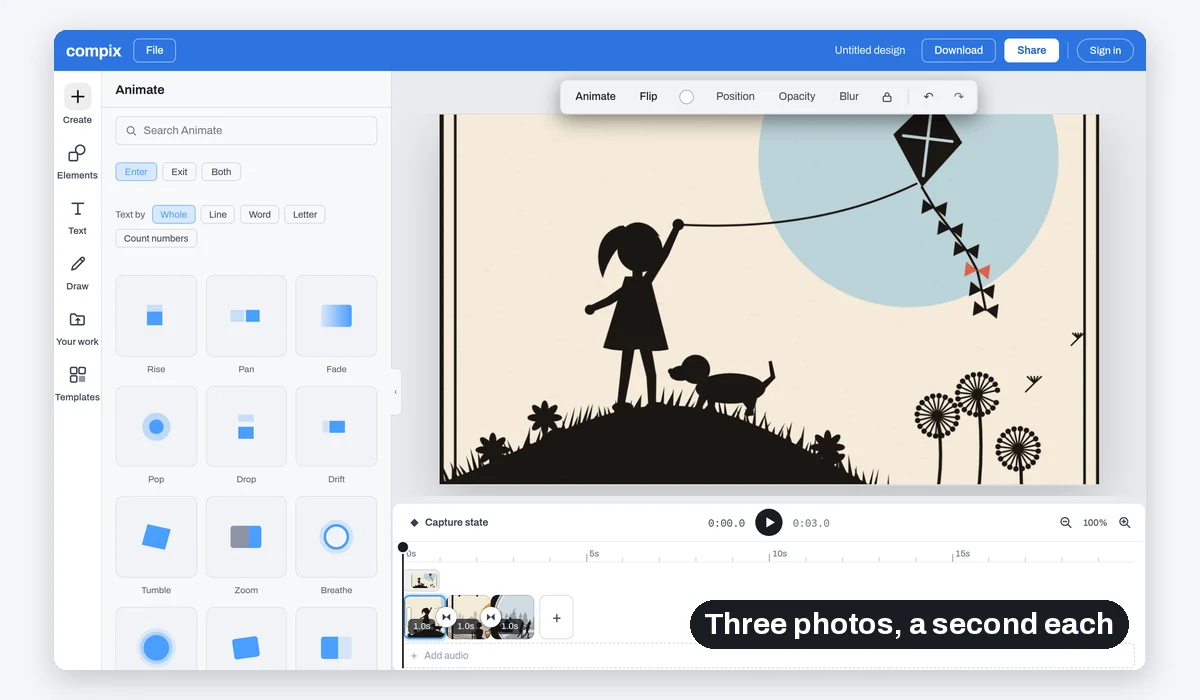This screenshot has height=700, width=1200.
Task: Collapse the Animate side panel
Action: point(395,392)
